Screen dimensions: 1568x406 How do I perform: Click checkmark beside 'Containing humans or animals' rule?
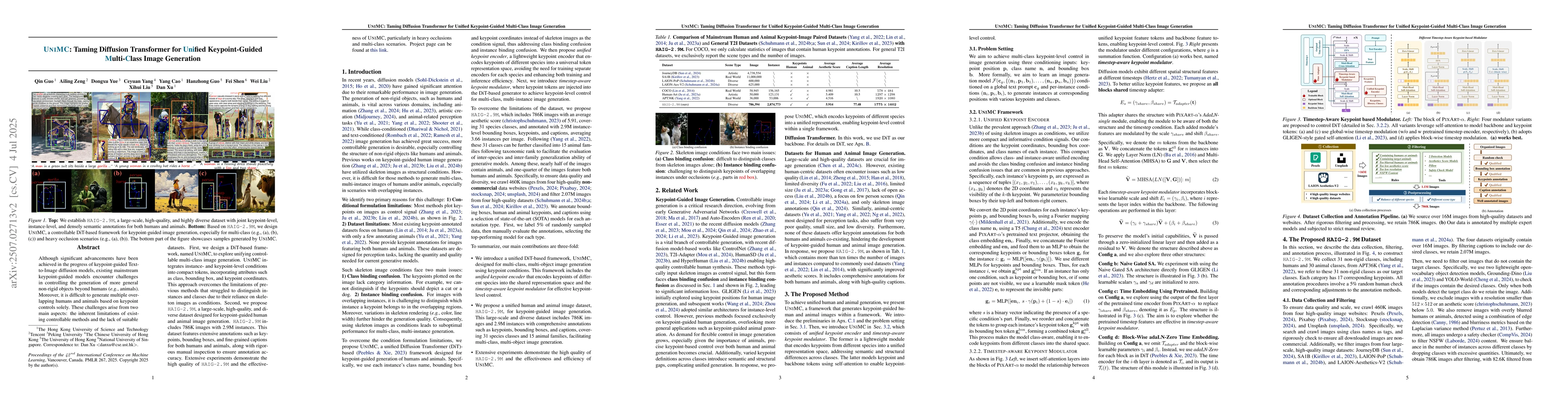[1378, 156]
